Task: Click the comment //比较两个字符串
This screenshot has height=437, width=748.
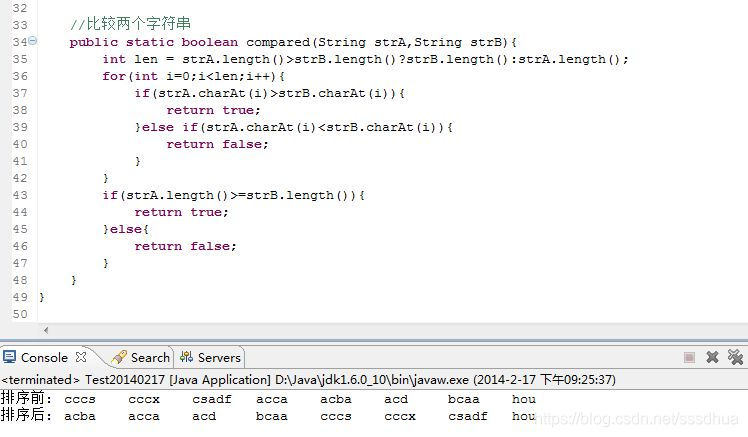Action: coord(130,23)
